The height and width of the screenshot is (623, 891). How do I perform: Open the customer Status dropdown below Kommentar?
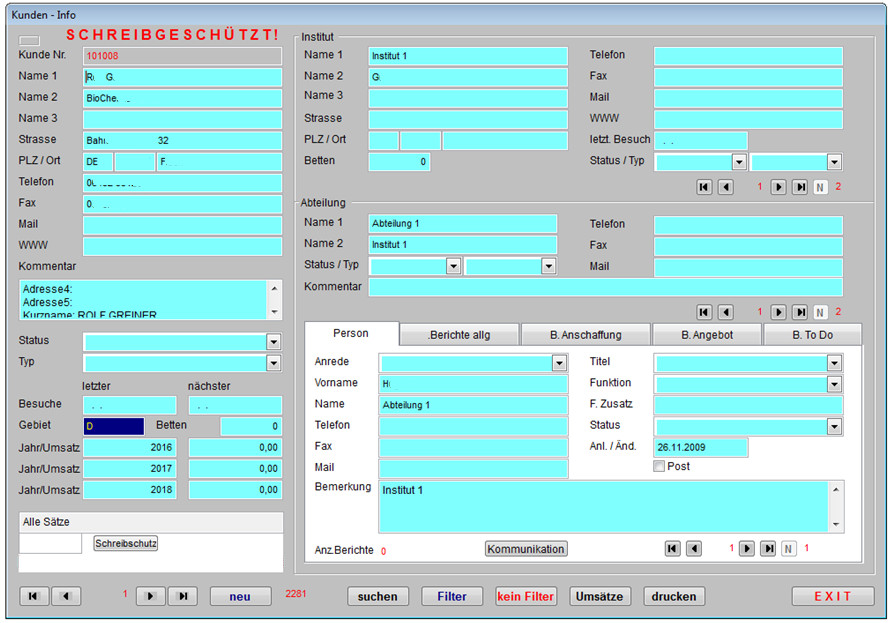[x=273, y=342]
